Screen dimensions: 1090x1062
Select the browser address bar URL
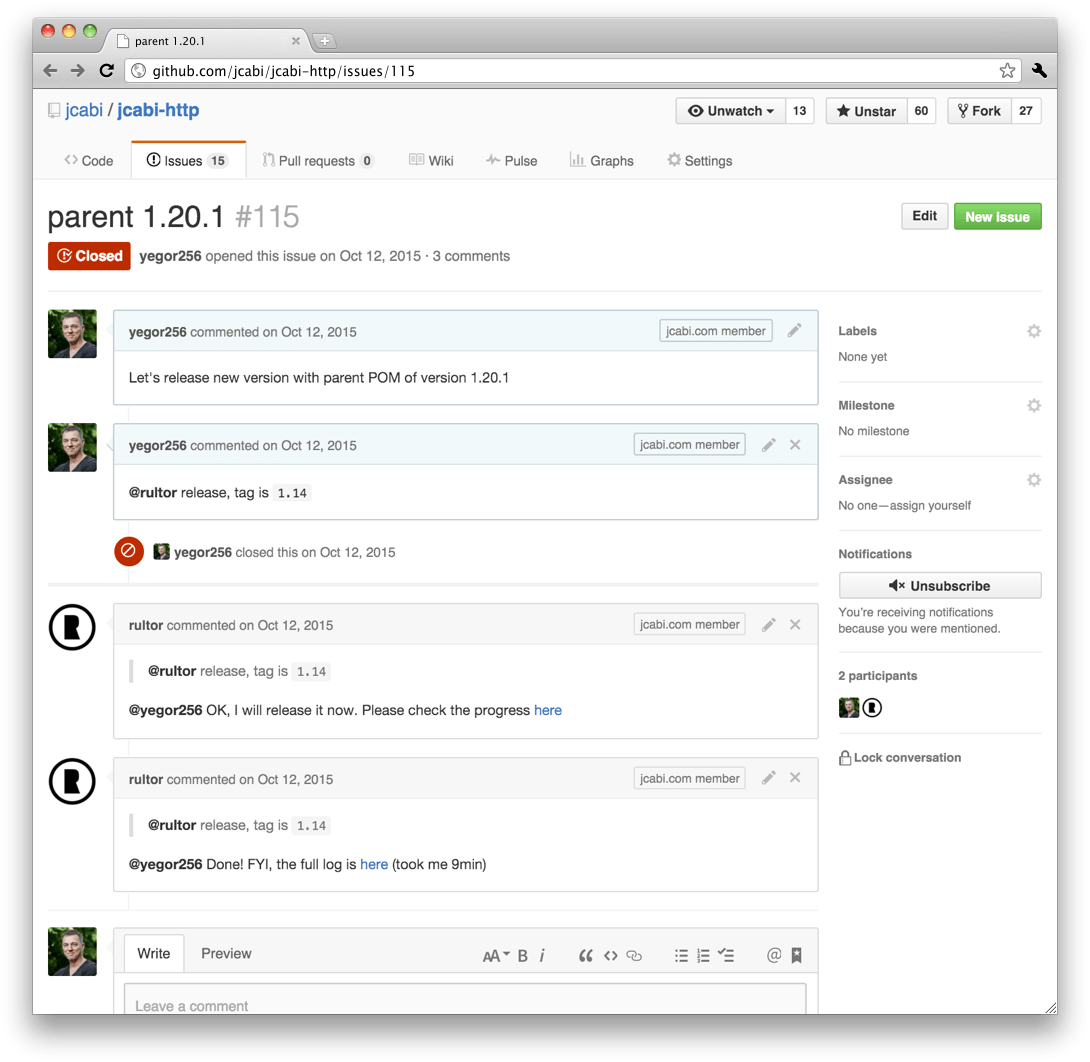click(x=574, y=71)
